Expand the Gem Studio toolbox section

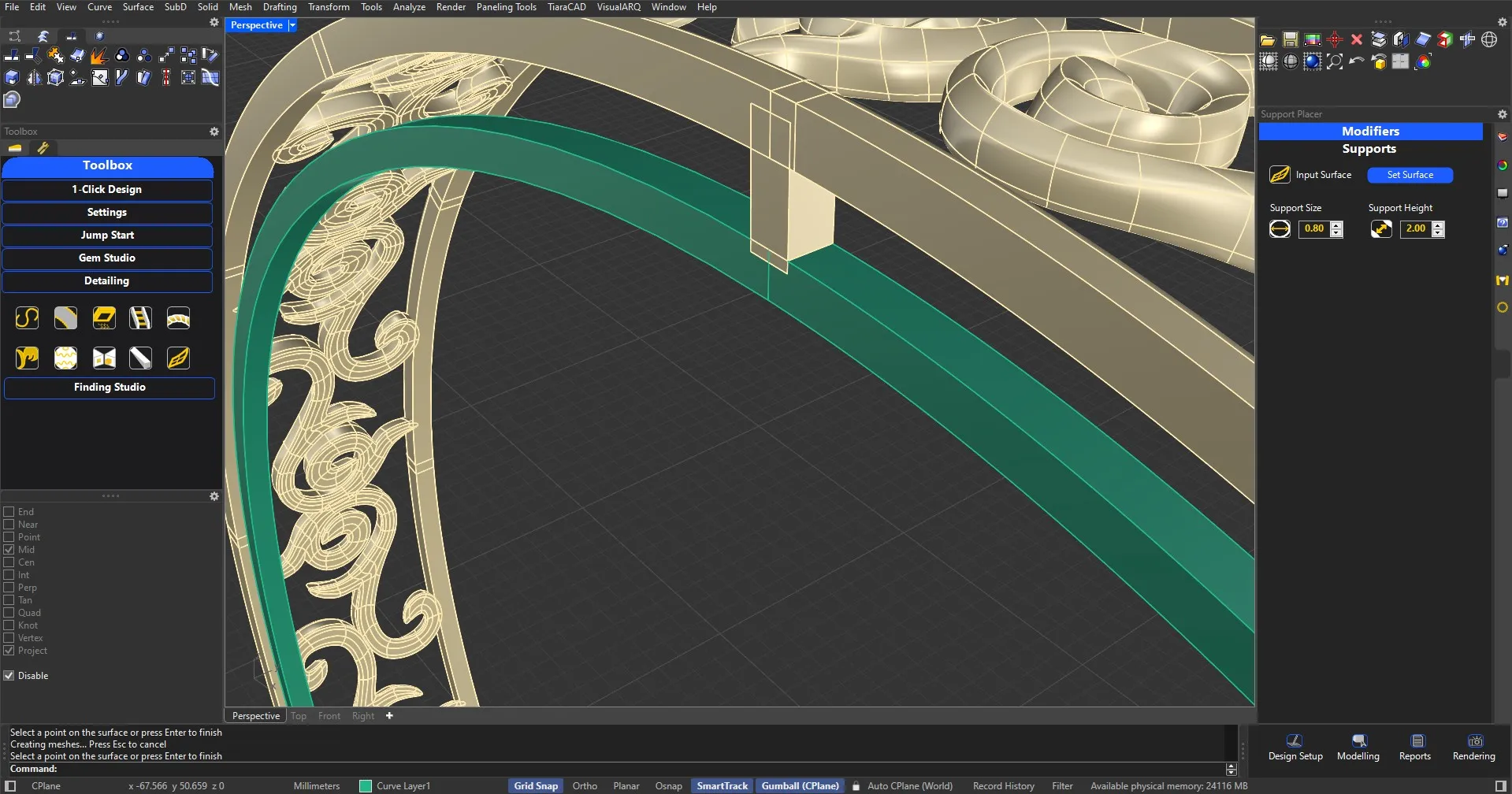[x=107, y=258]
